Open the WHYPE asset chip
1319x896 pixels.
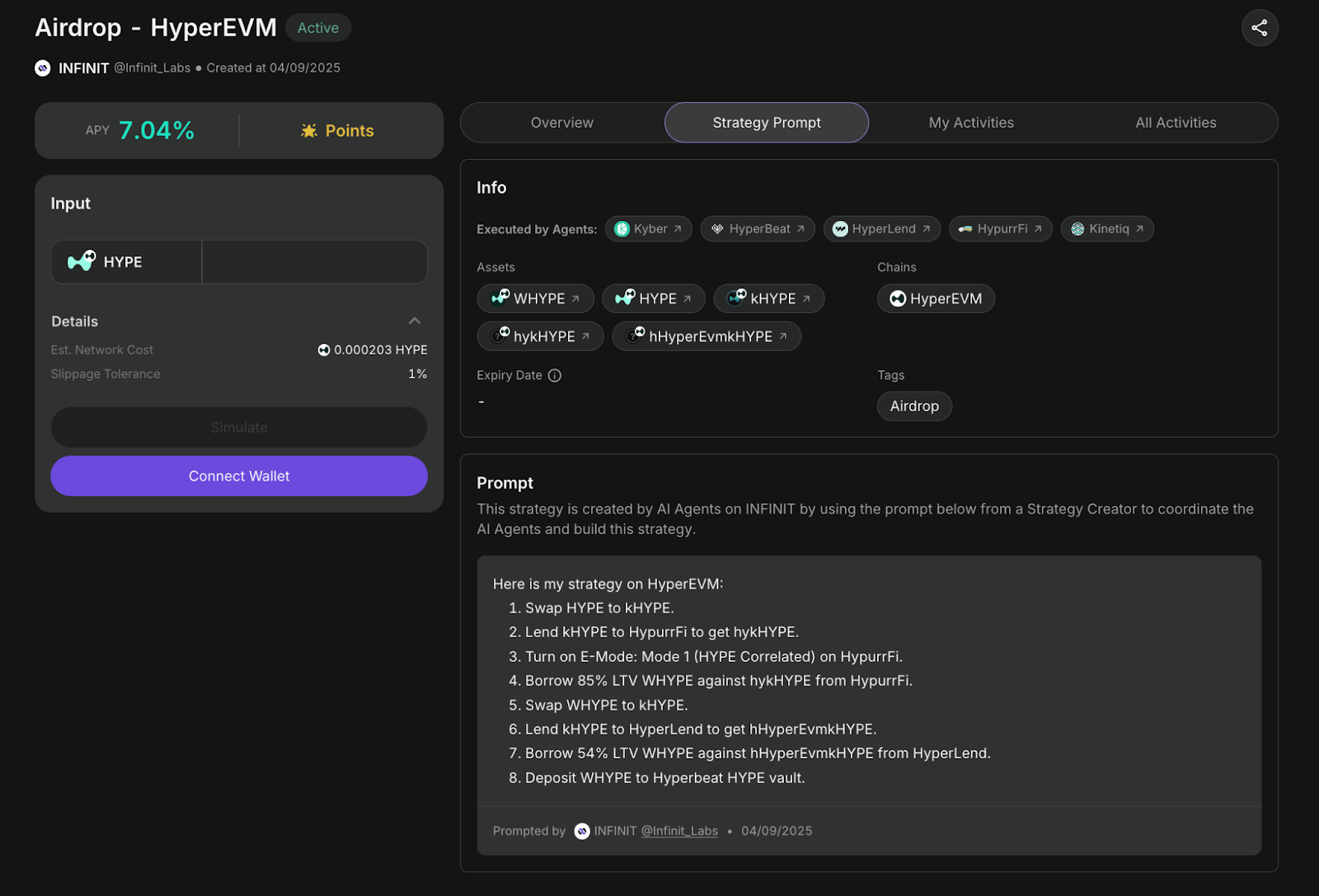pos(535,298)
